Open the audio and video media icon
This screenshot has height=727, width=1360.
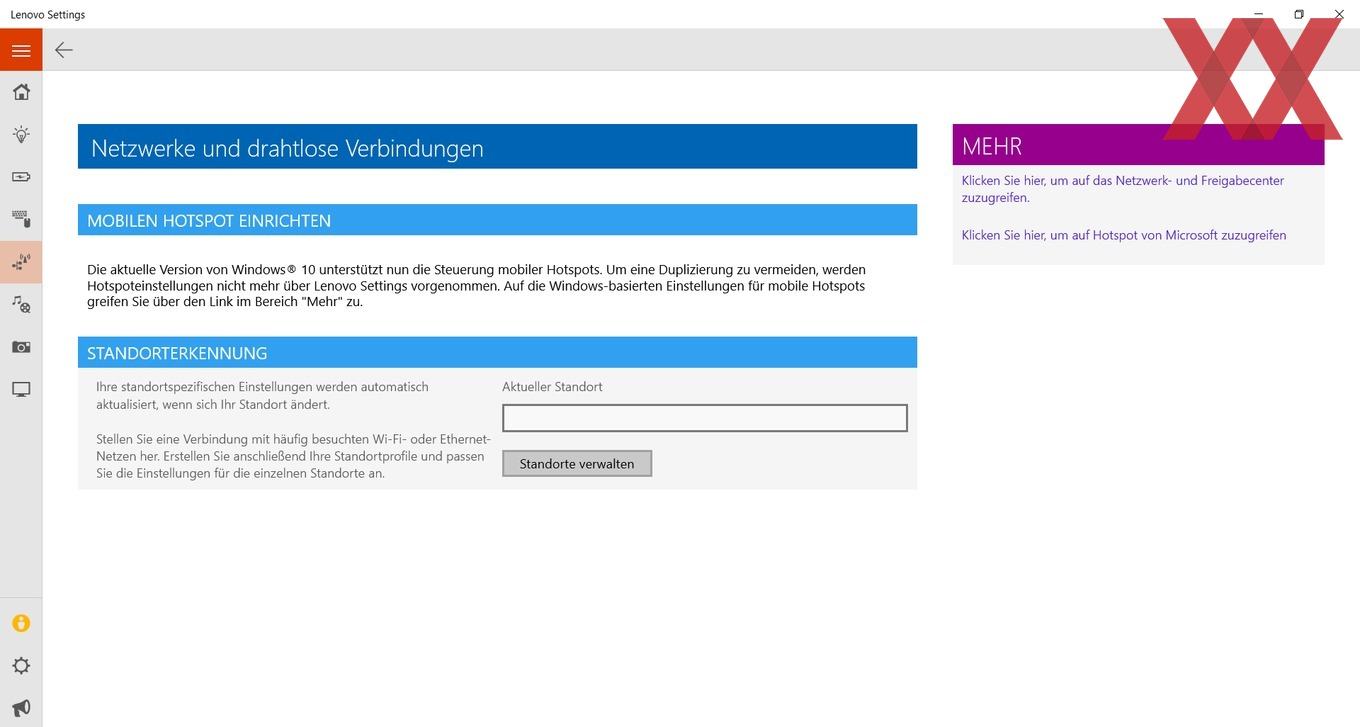click(21, 304)
